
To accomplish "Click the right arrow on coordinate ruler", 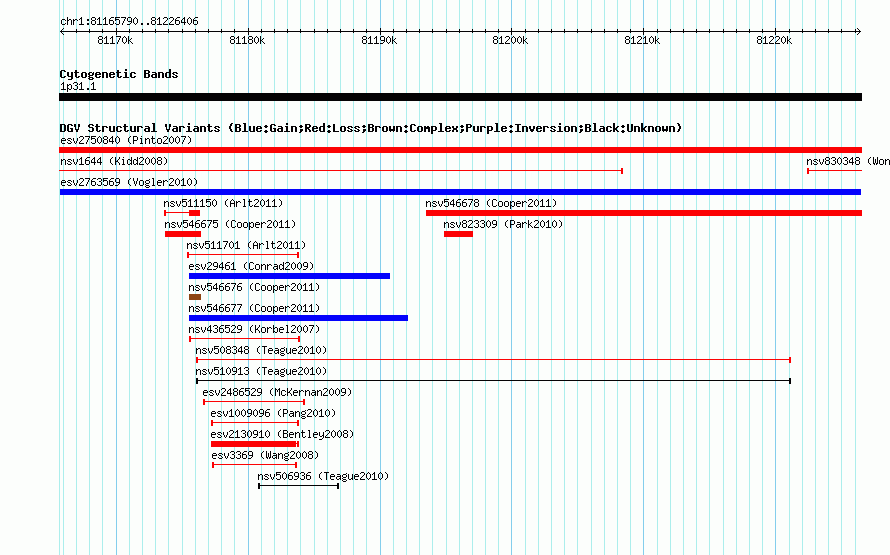I will [x=859, y=31].
